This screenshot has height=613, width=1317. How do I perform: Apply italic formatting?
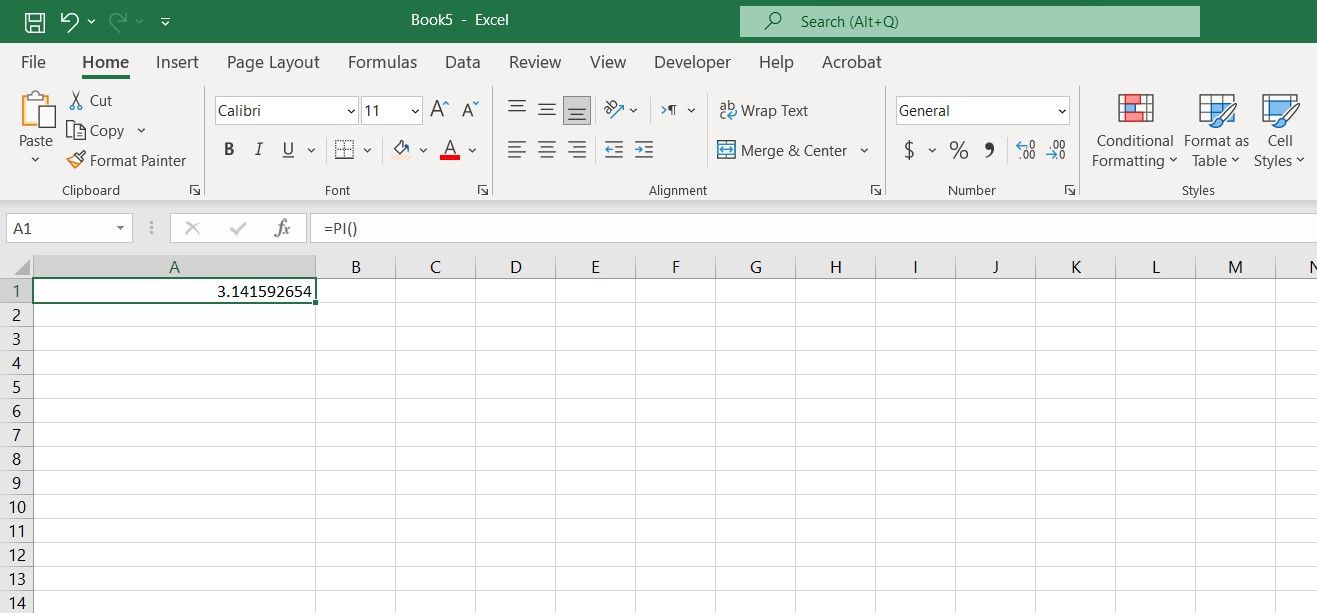pos(258,149)
